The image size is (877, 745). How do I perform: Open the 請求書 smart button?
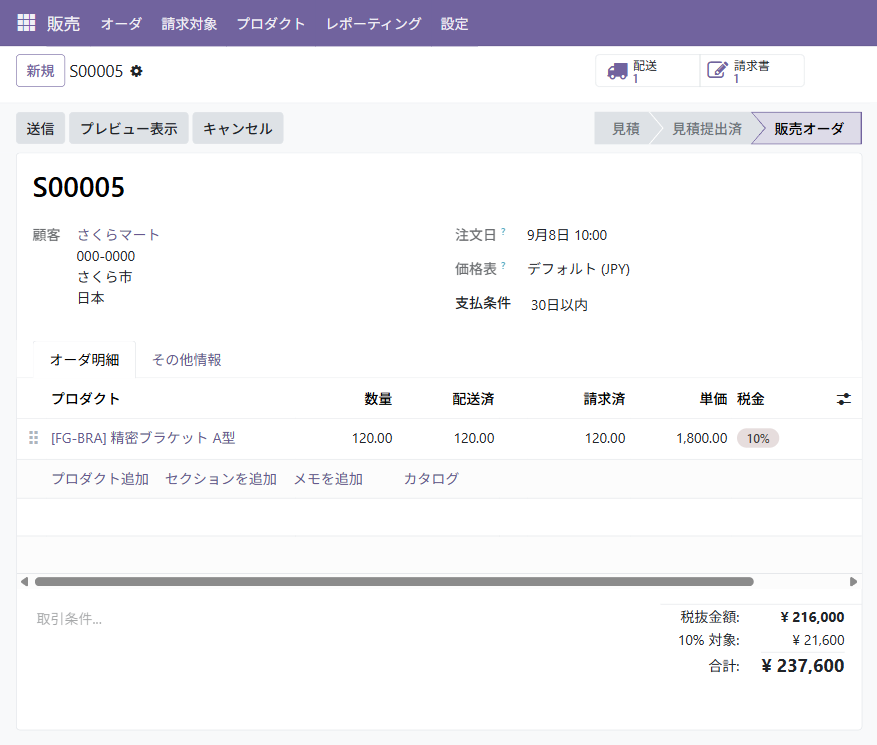[752, 70]
